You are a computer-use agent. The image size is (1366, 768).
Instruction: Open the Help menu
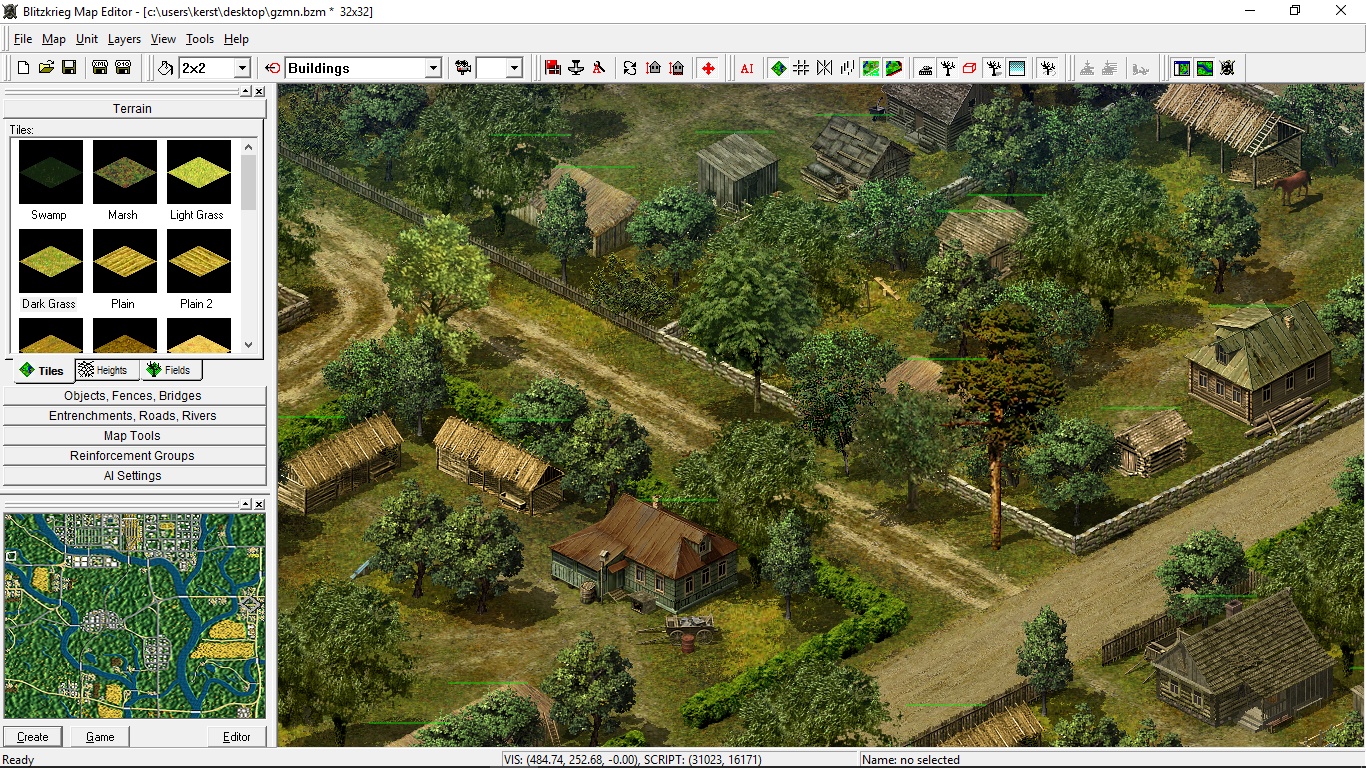[236, 39]
